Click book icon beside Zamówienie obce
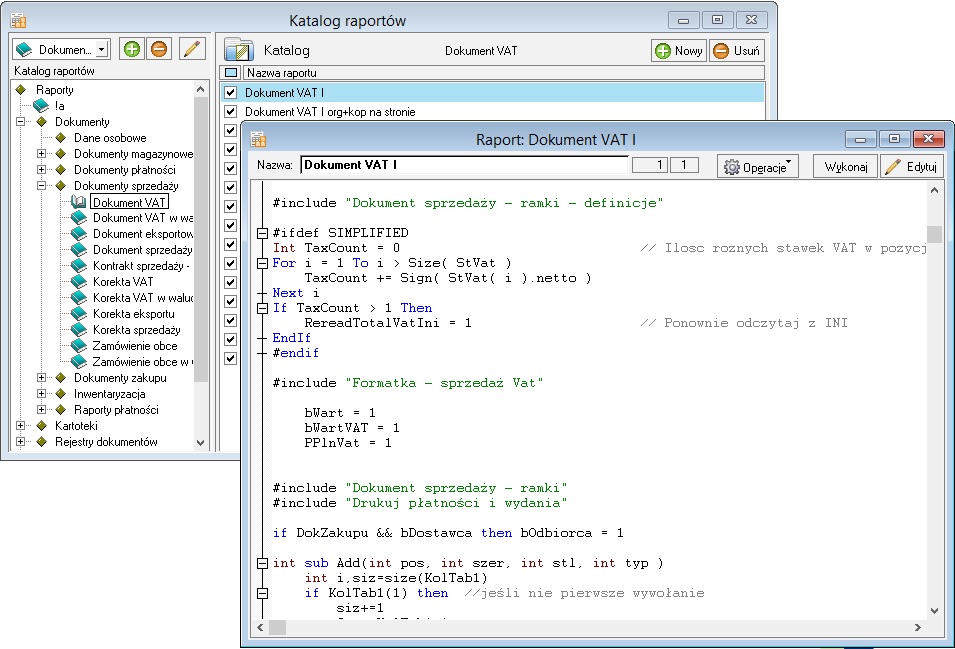This screenshot has height=649, width=955. [79, 345]
